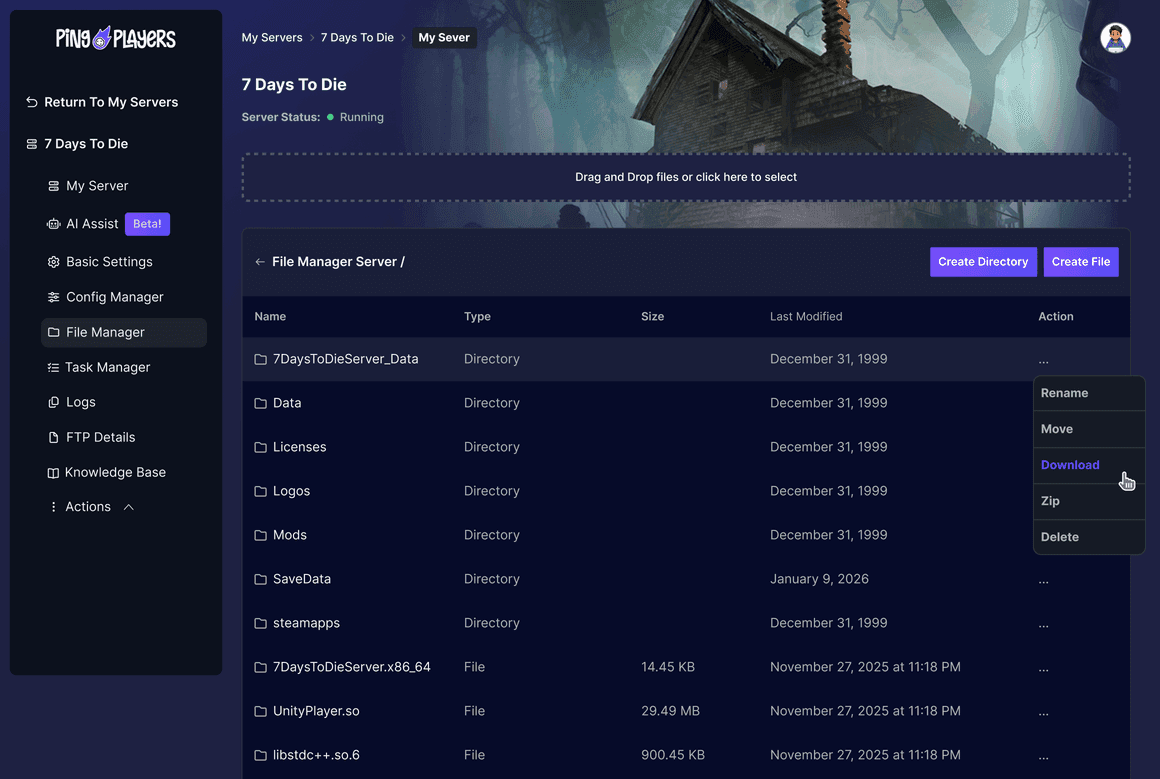This screenshot has height=779, width=1160.
Task: Open the 7DaysToDieServer_Data directory name
Action: click(x=345, y=359)
